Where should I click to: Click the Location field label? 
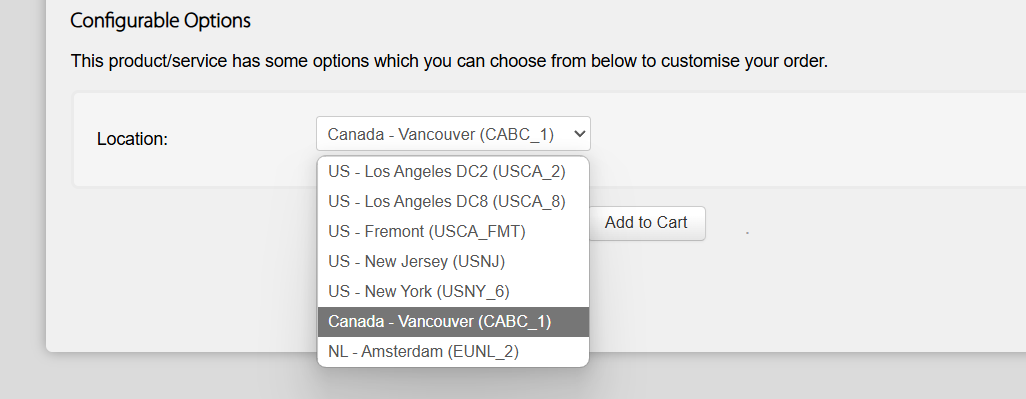click(132, 139)
